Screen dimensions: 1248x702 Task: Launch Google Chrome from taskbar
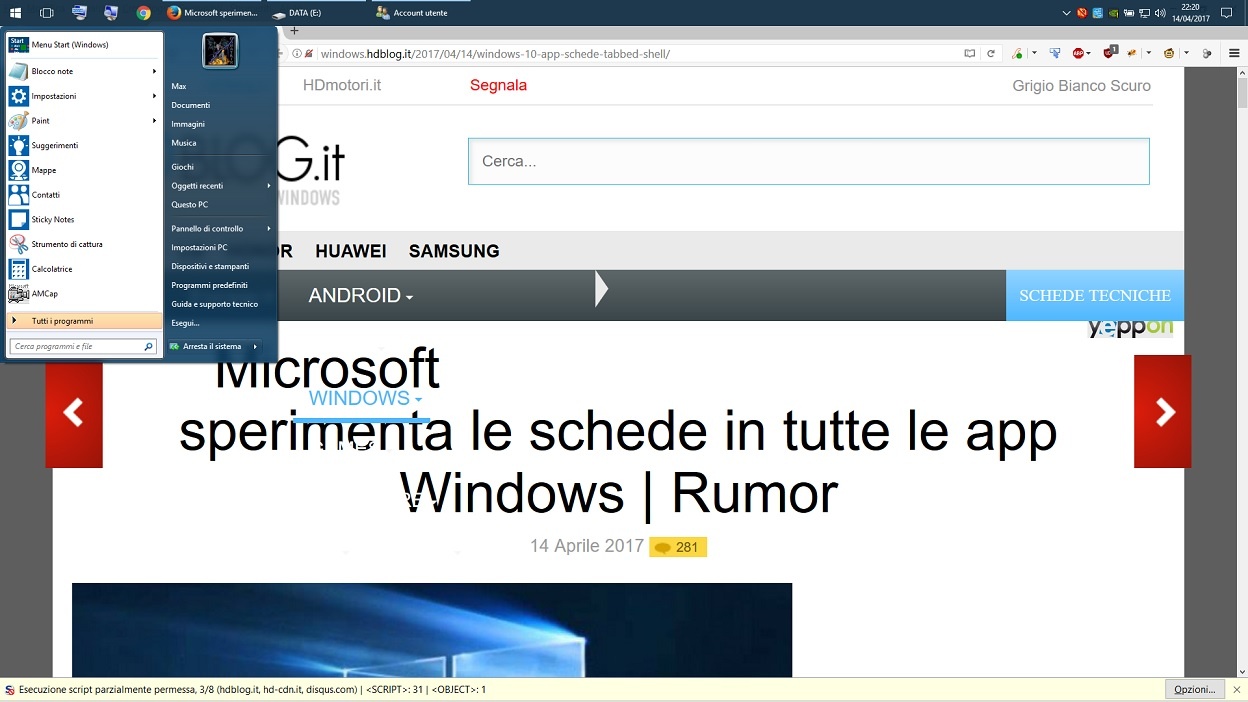(x=143, y=13)
